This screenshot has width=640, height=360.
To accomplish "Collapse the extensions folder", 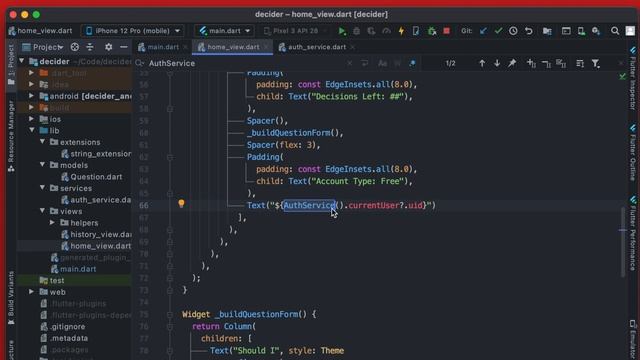I will [x=42, y=142].
